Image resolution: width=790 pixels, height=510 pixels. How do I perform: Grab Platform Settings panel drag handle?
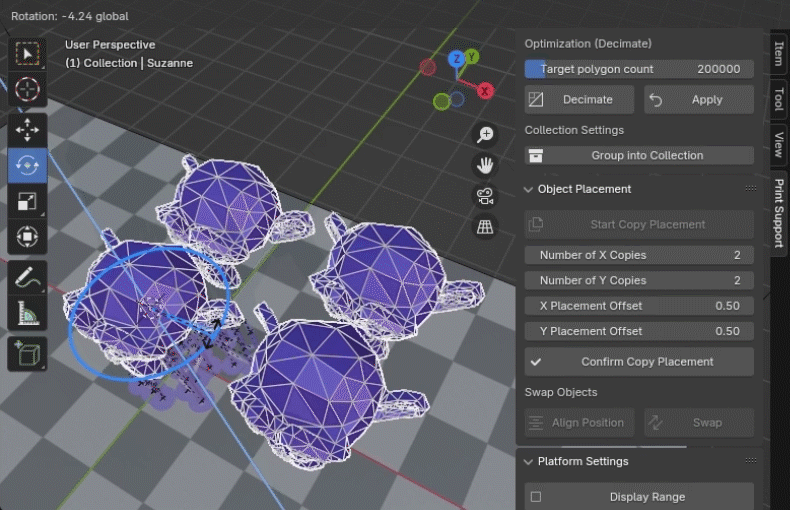point(751,461)
